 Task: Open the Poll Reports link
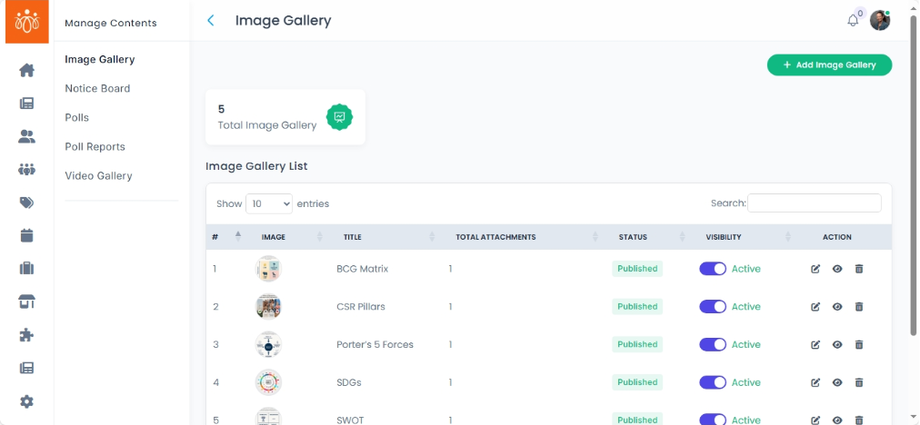click(x=95, y=147)
